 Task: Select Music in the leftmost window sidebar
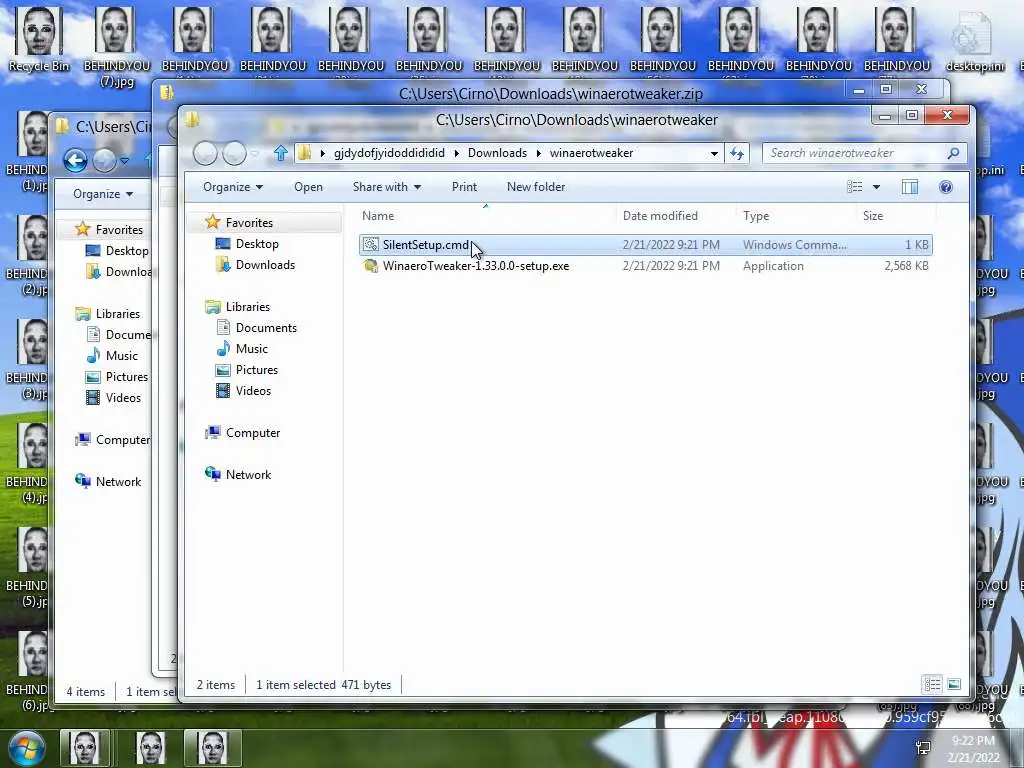coord(112,356)
